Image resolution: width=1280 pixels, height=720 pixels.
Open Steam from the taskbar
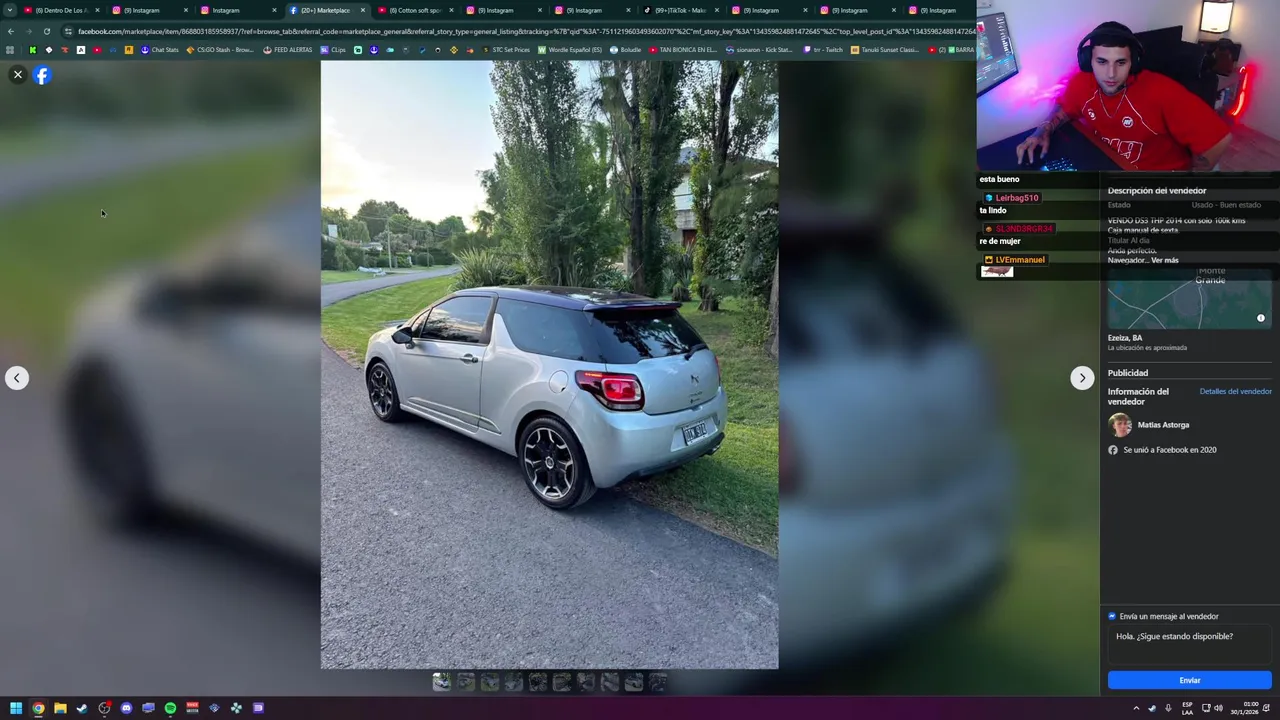point(82,708)
